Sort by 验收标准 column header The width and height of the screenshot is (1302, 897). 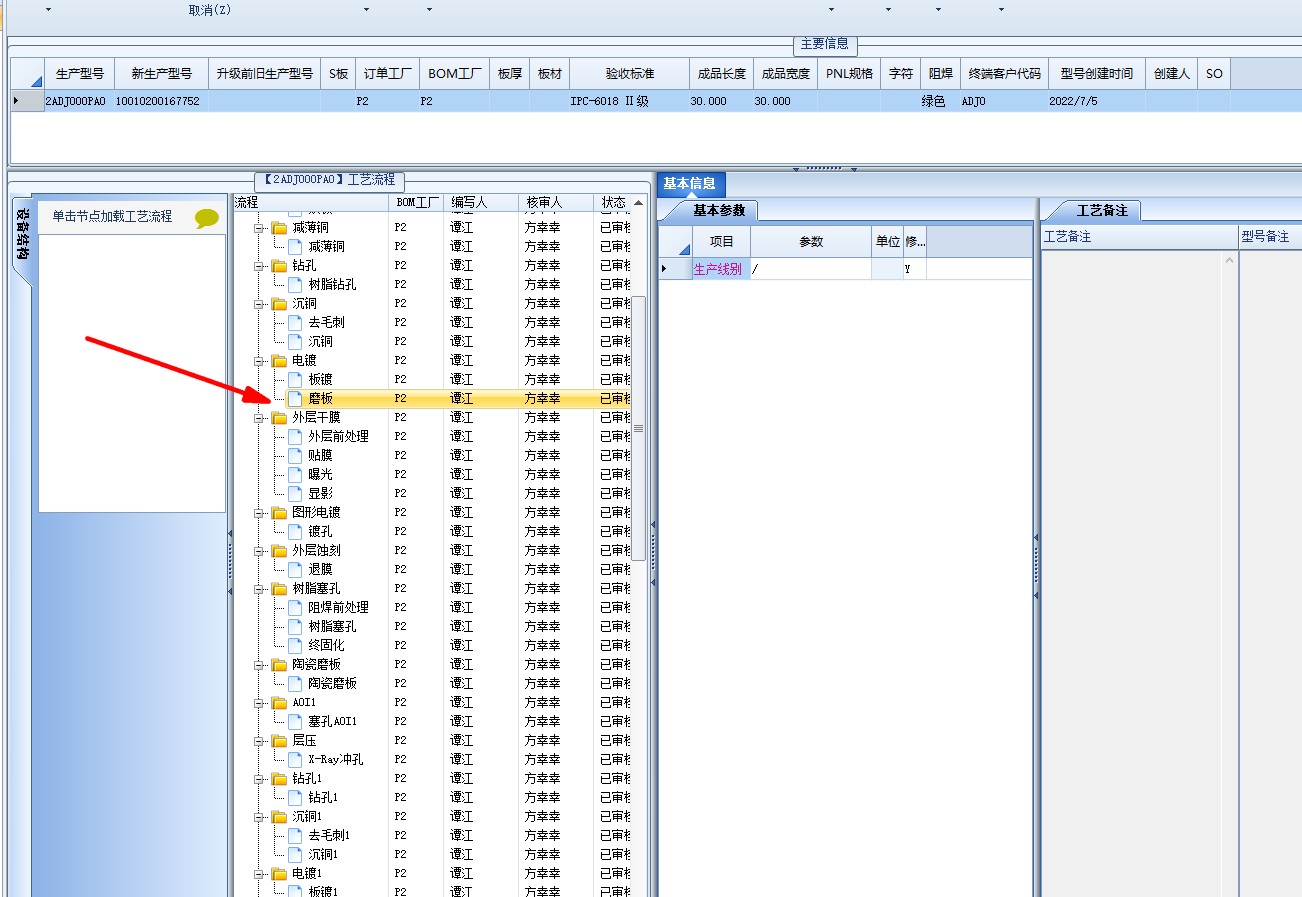pos(630,74)
